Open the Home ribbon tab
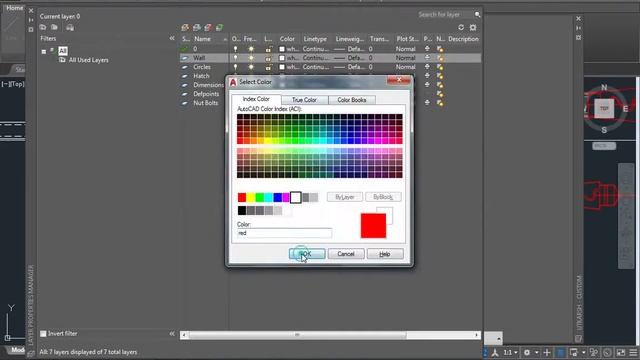 (x=15, y=8)
